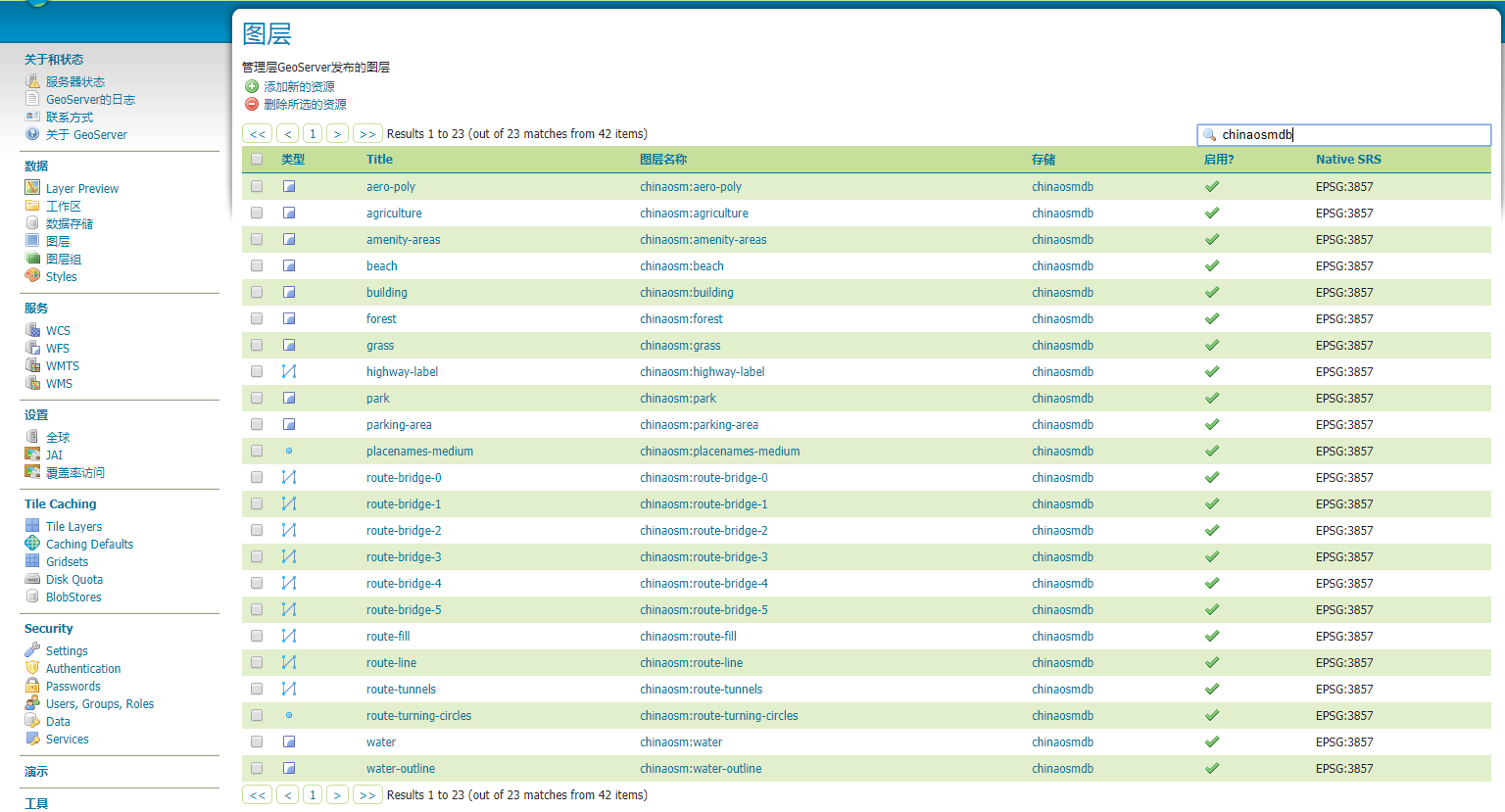Viewport: 1505px width, 812px height.
Task: Open route-bridge-5 layer title link
Action: [x=404, y=609]
